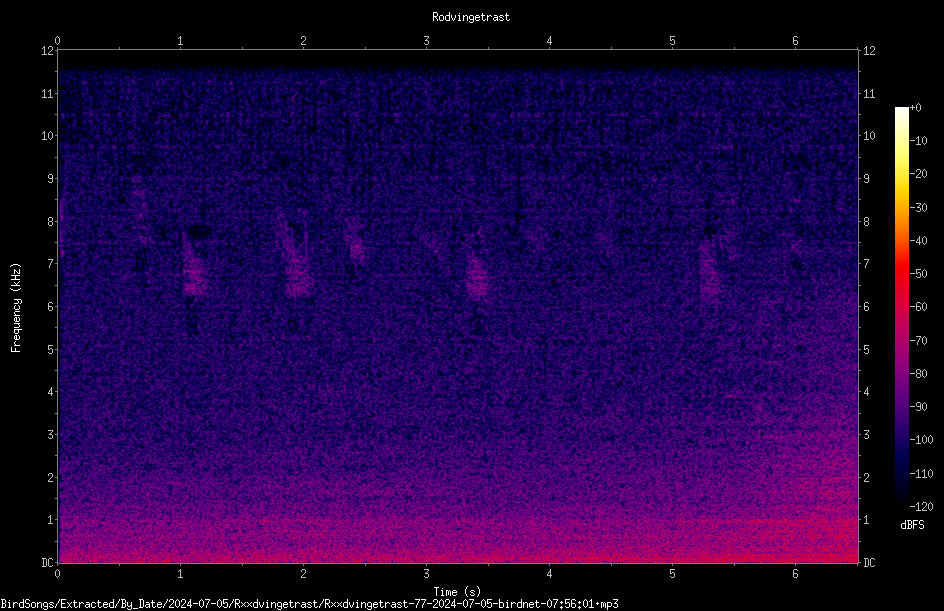Click the -20 value on the dBFS scale

[x=918, y=174]
